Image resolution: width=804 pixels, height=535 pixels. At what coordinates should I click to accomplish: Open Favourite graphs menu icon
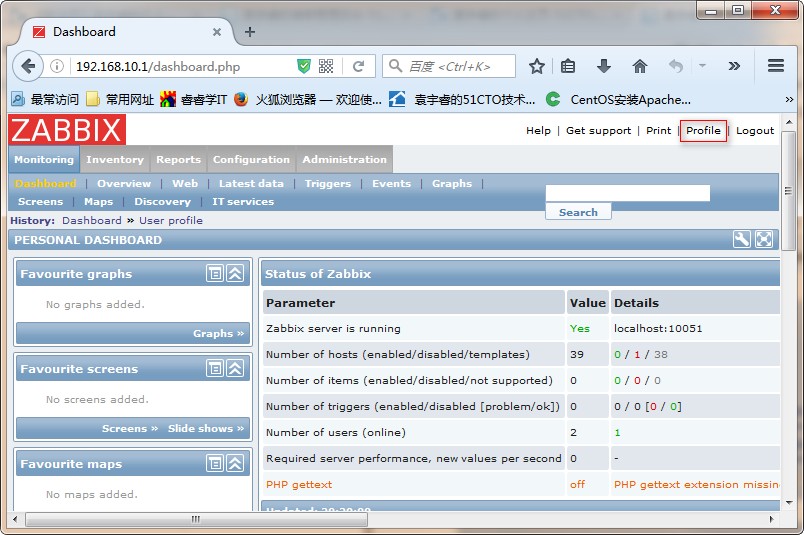(x=215, y=273)
